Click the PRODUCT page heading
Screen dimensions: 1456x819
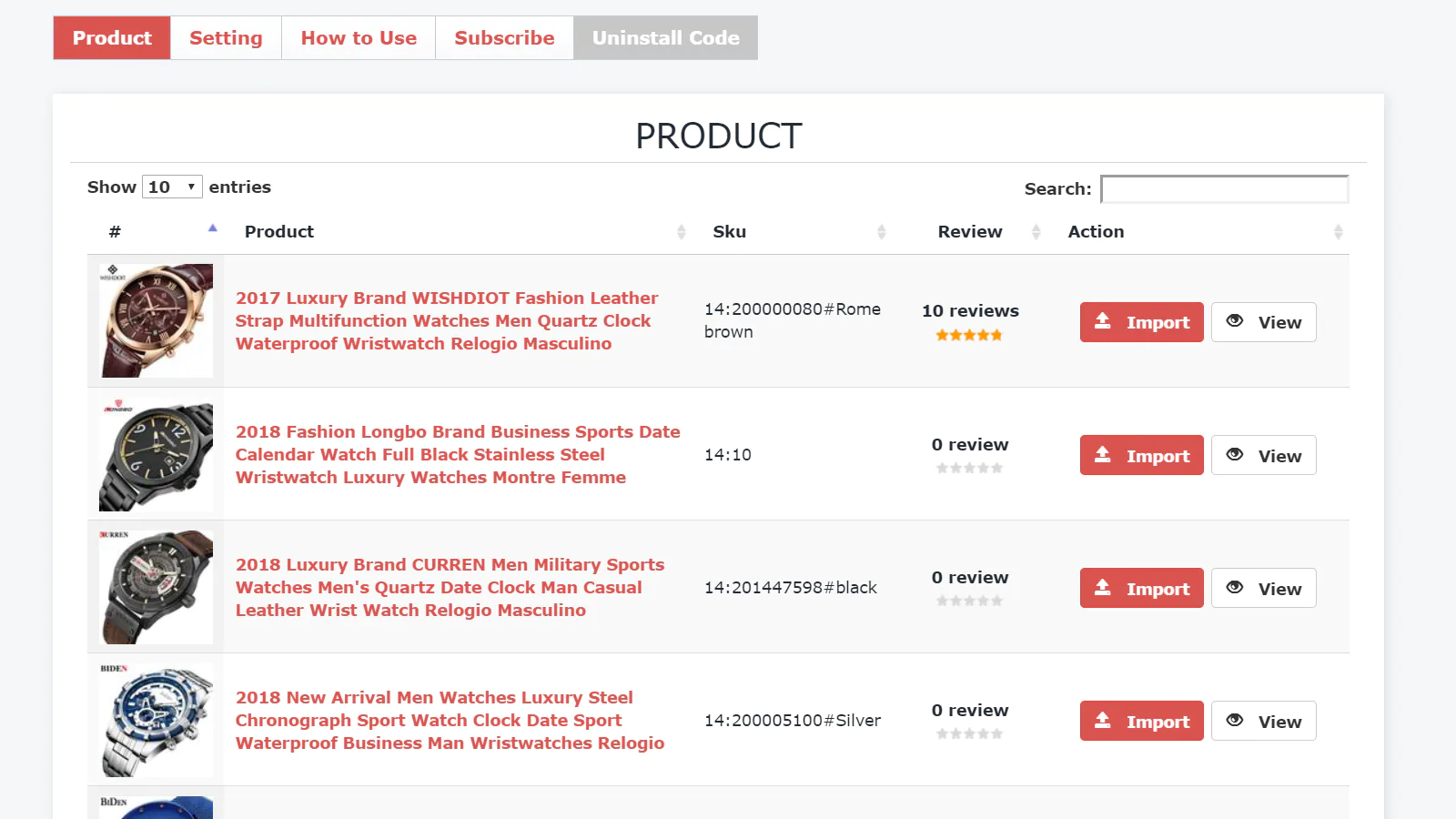(x=719, y=136)
